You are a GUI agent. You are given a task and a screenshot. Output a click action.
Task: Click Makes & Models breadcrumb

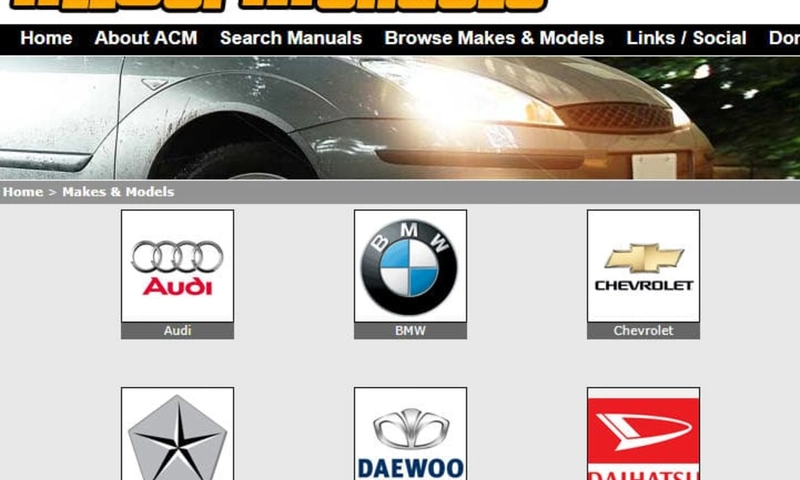pos(118,192)
